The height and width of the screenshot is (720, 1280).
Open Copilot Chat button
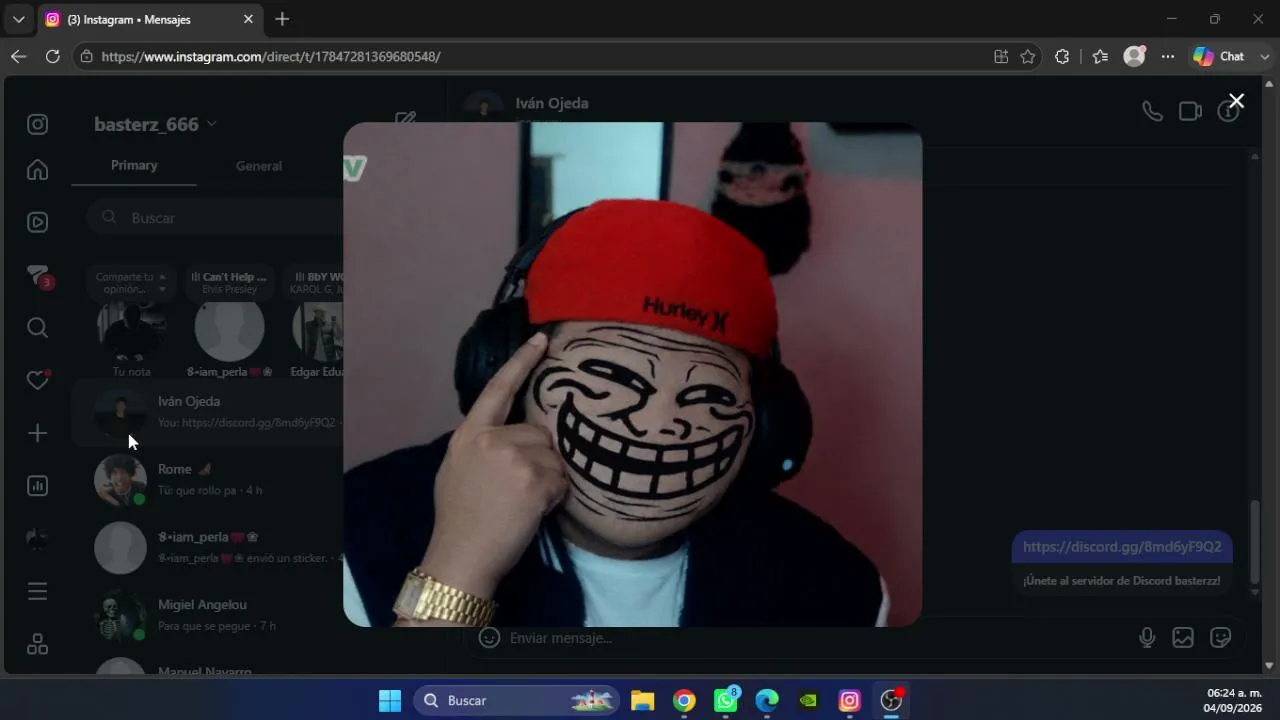1220,57
